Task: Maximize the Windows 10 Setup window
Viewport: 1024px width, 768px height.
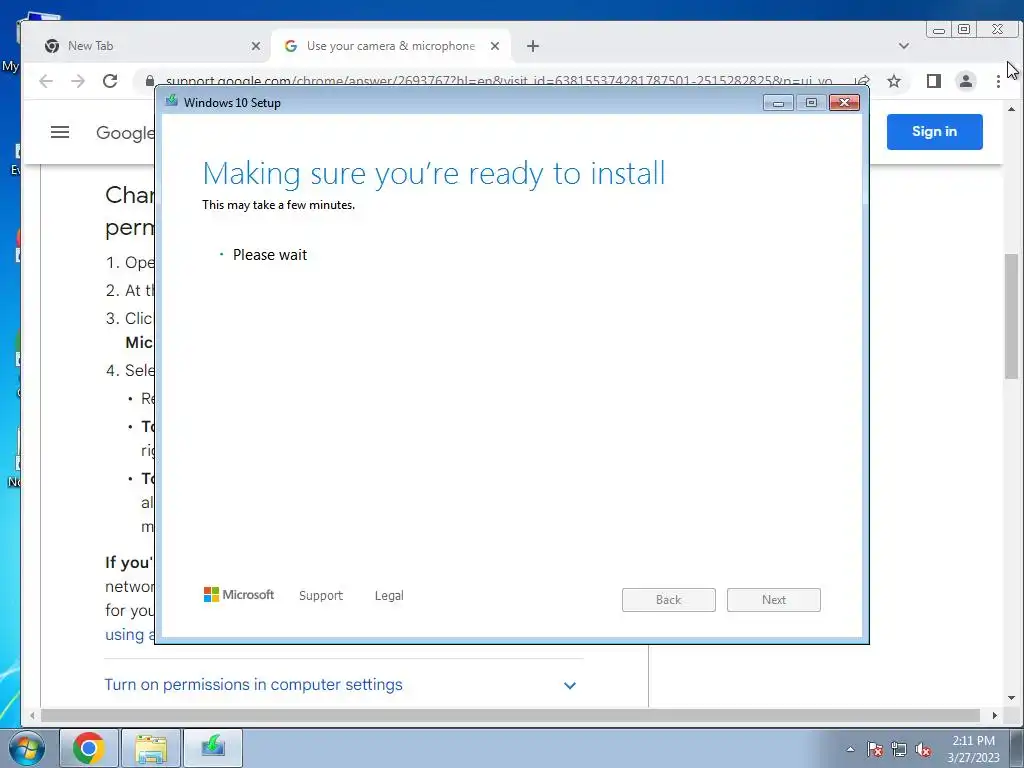Action: tap(811, 103)
